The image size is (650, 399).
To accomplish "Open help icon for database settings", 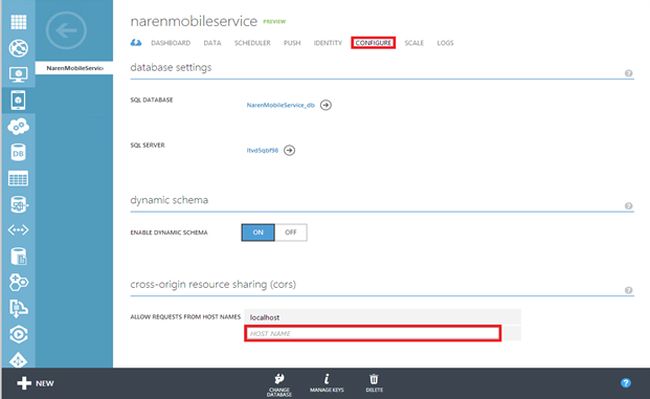I will (x=628, y=73).
